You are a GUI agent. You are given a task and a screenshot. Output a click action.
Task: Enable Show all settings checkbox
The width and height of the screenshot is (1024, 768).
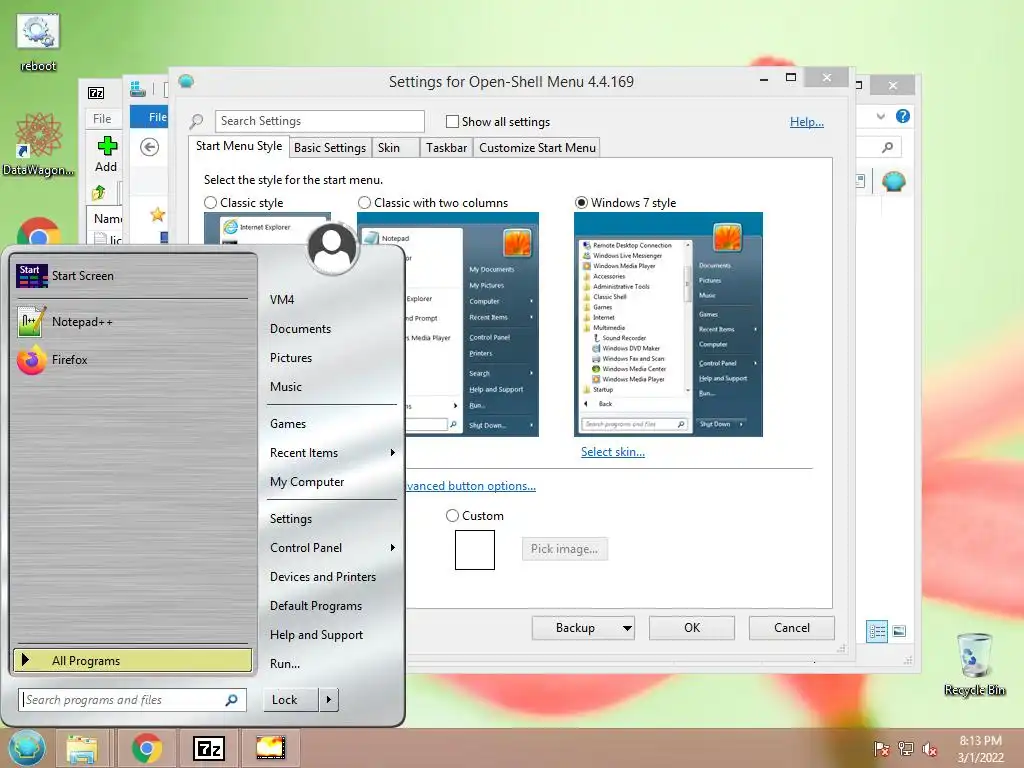click(452, 121)
